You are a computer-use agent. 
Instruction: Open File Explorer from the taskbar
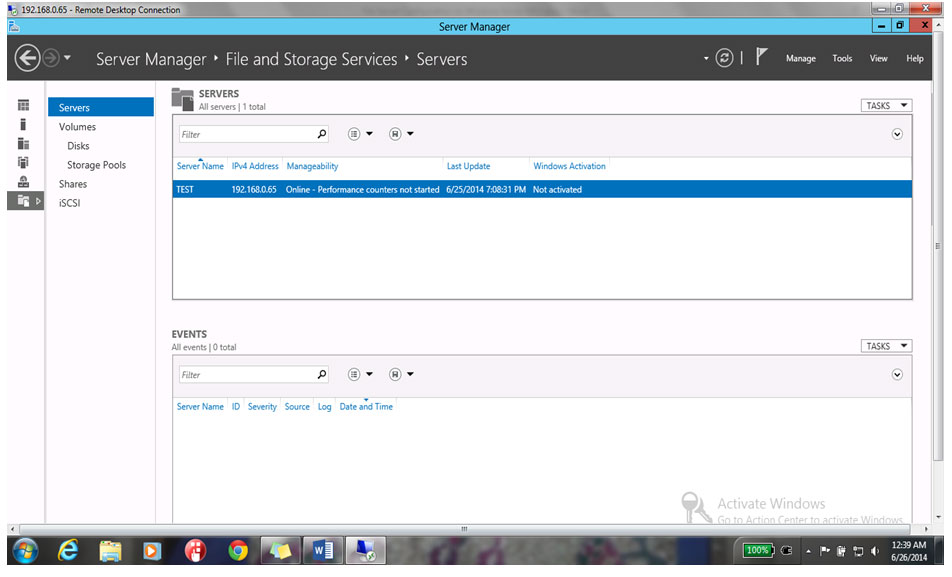(110, 551)
